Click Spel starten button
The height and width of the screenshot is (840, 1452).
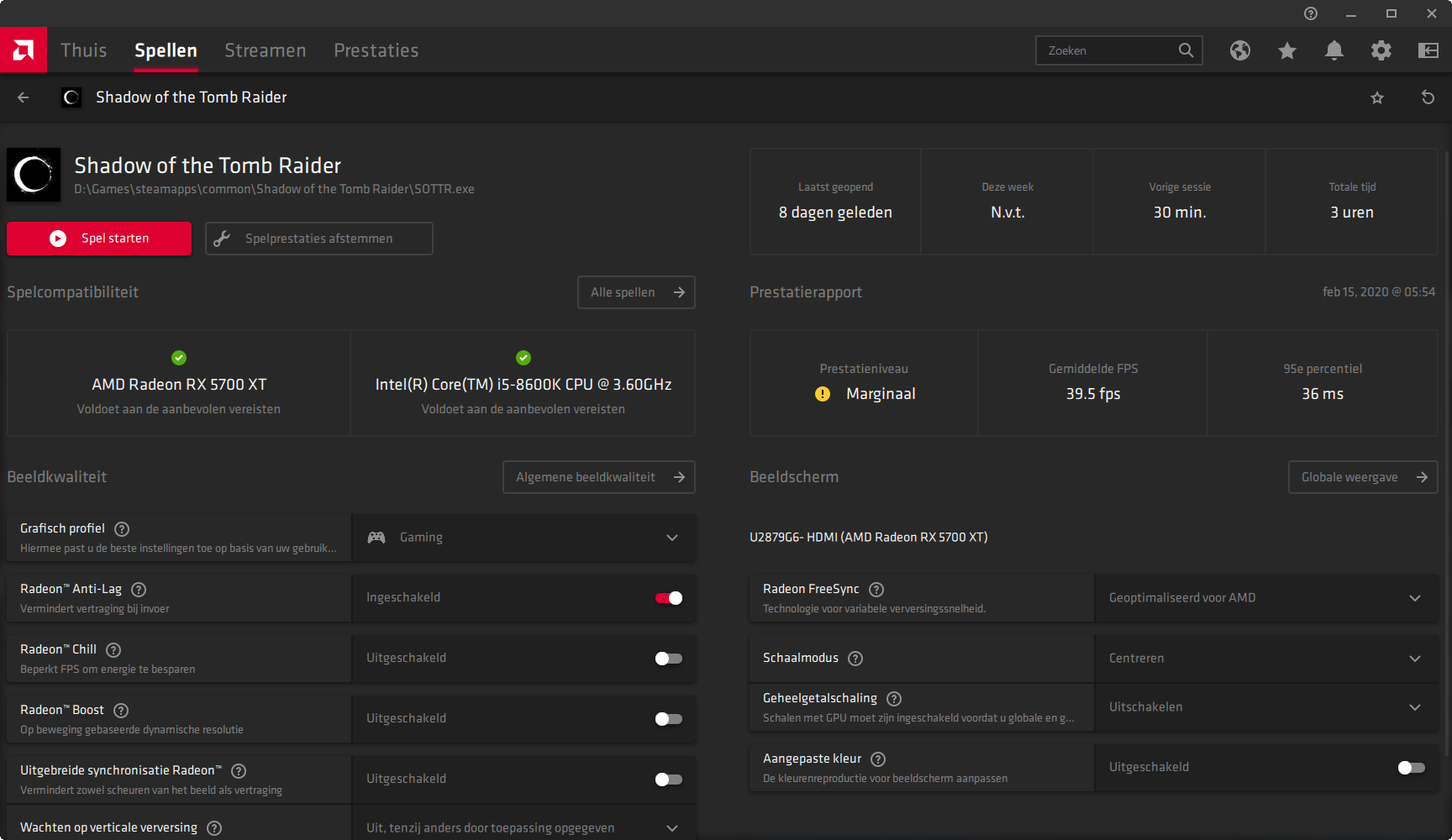99,239
